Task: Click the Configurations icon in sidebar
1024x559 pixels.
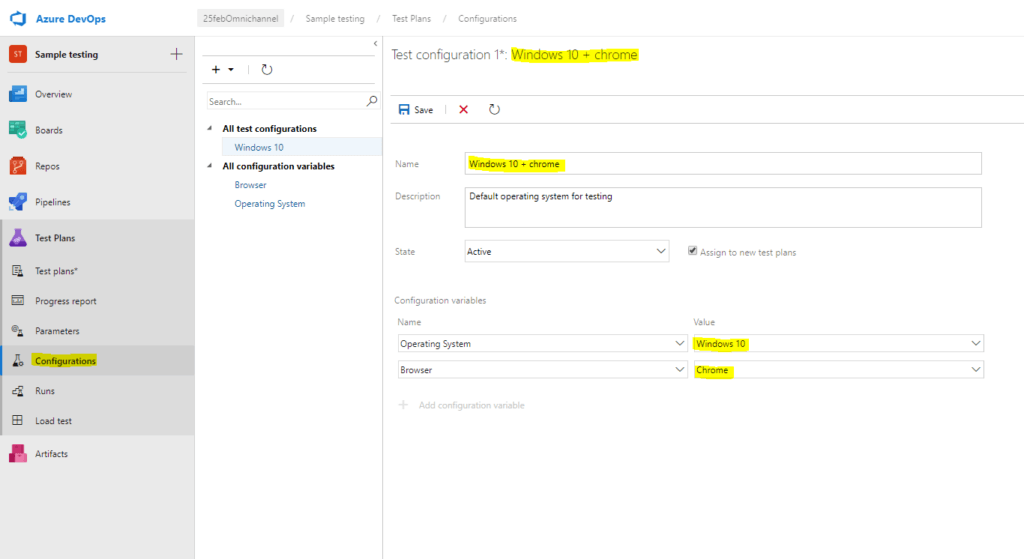Action: (x=18, y=360)
